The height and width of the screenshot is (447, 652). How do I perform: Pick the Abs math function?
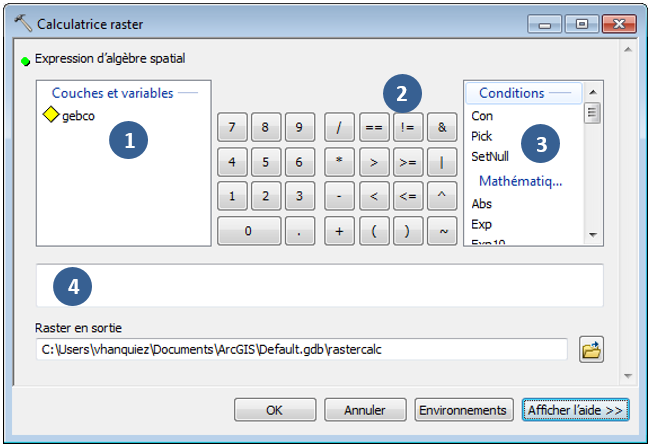[x=482, y=204]
